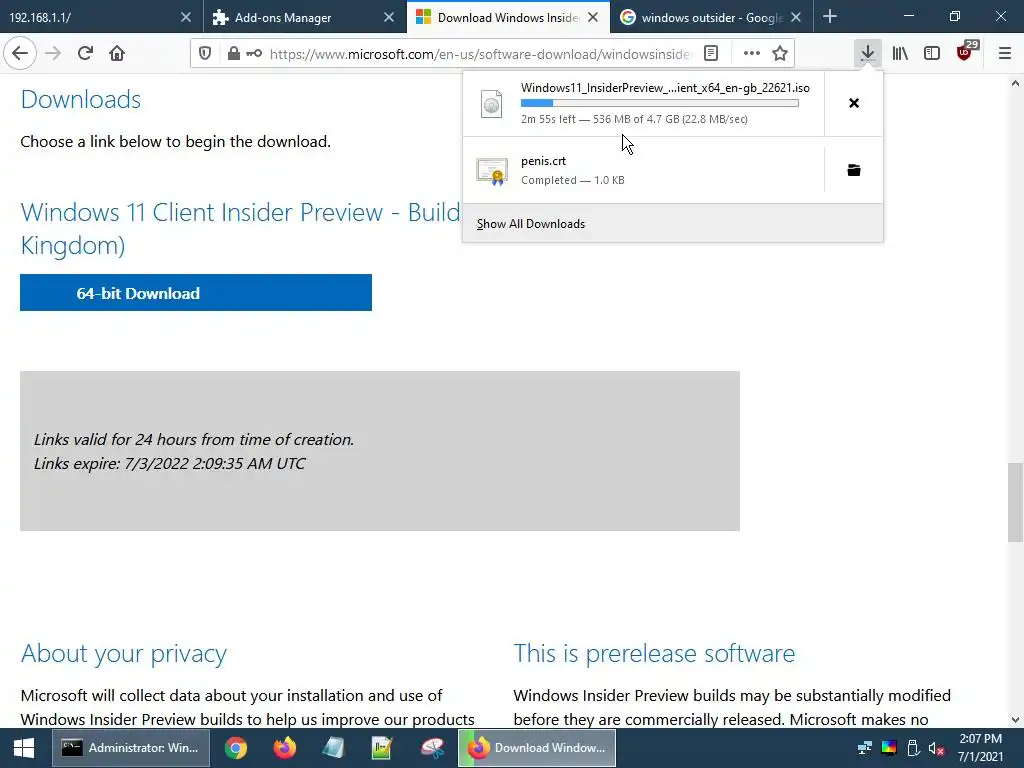Show sidebars button in toolbar

coord(932,54)
